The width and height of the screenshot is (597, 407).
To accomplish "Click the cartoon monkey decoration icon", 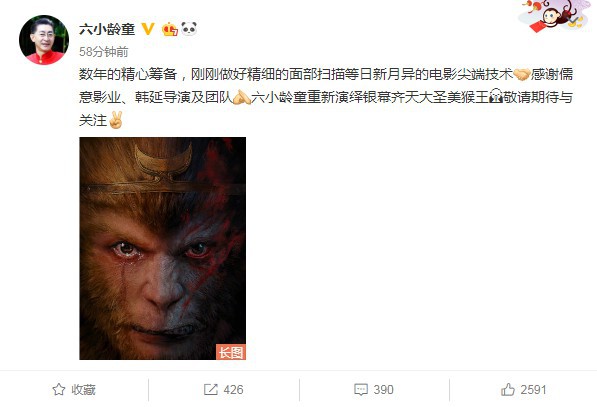I will [x=556, y=15].
